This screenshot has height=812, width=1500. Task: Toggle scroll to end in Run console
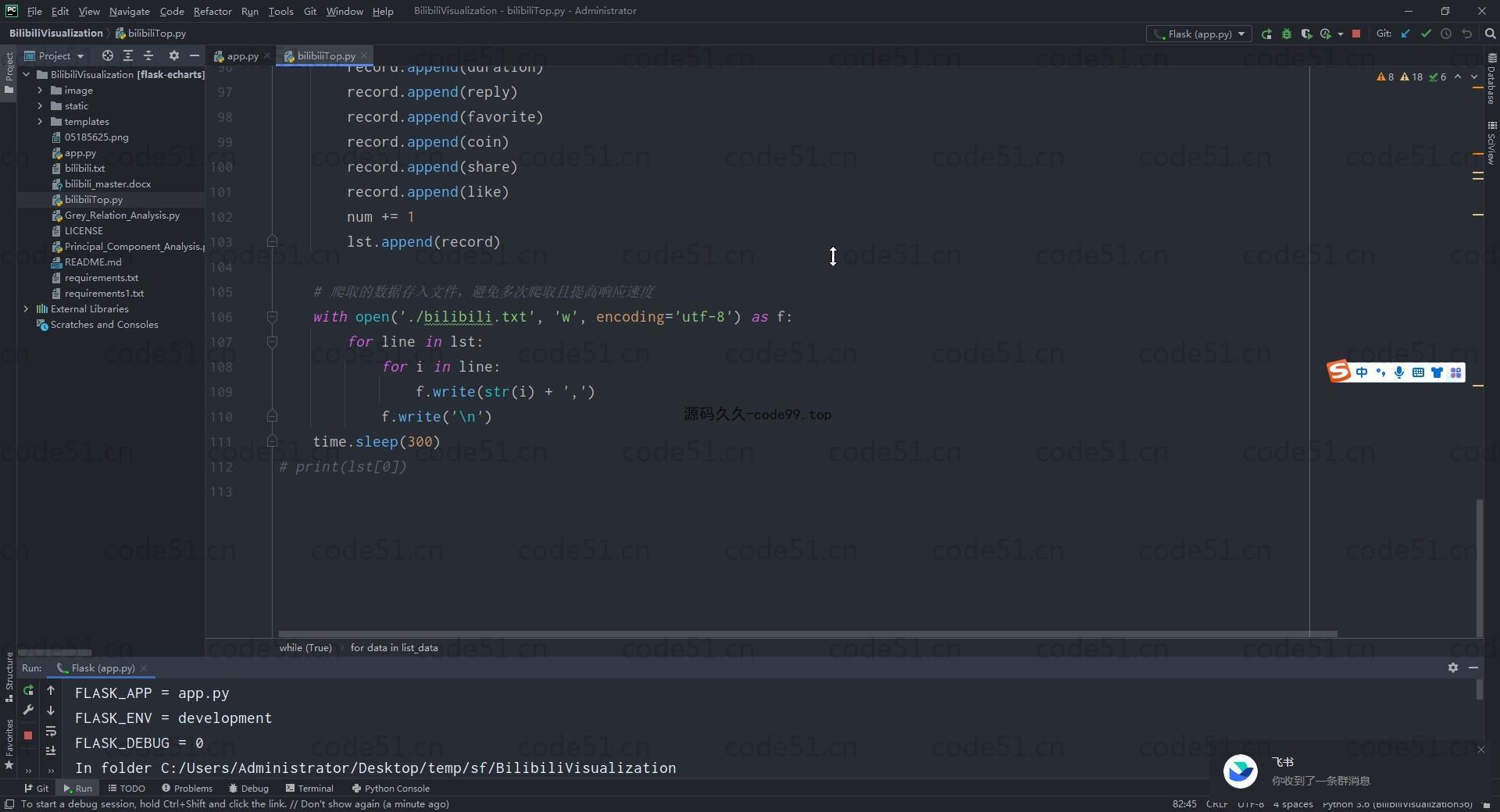pyautogui.click(x=51, y=750)
